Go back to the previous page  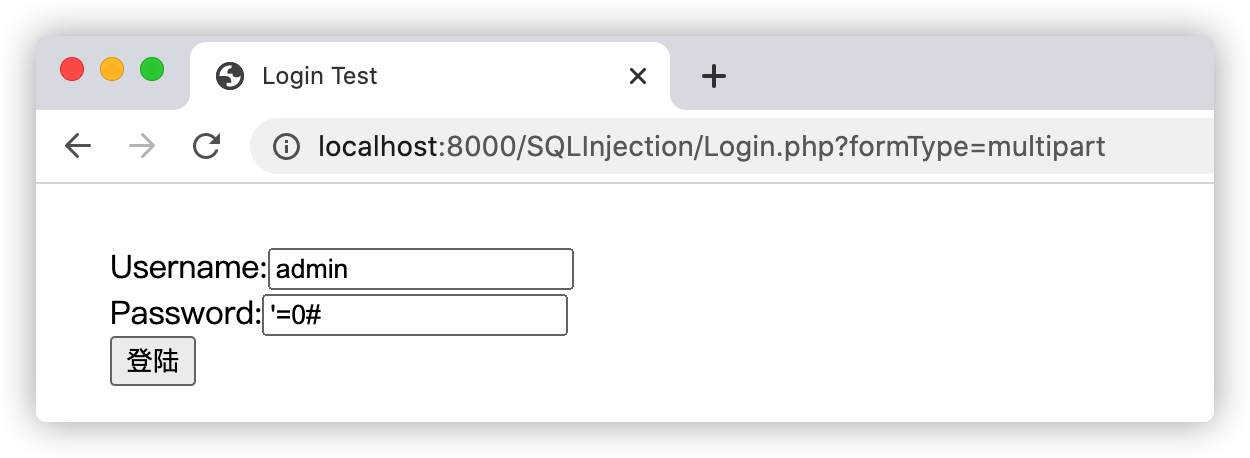tap(78, 147)
